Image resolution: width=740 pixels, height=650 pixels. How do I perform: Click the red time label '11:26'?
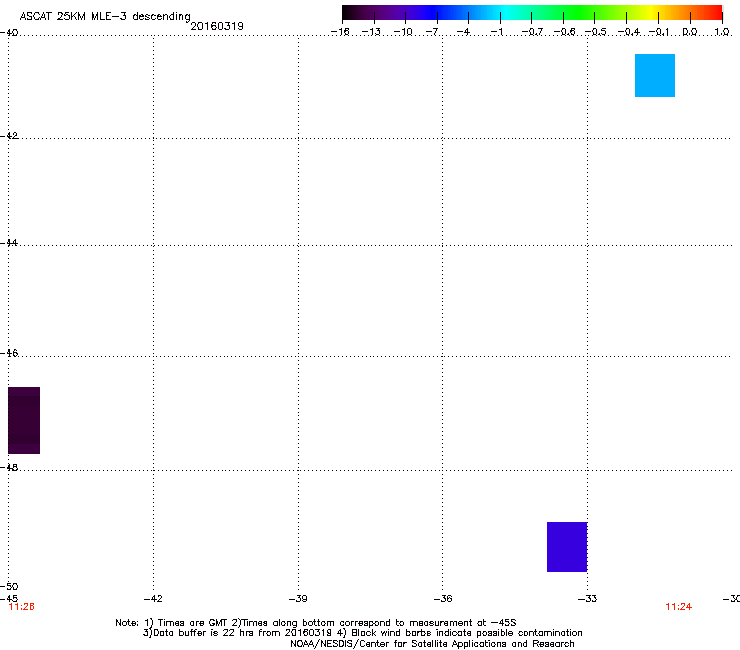[x=21, y=607]
